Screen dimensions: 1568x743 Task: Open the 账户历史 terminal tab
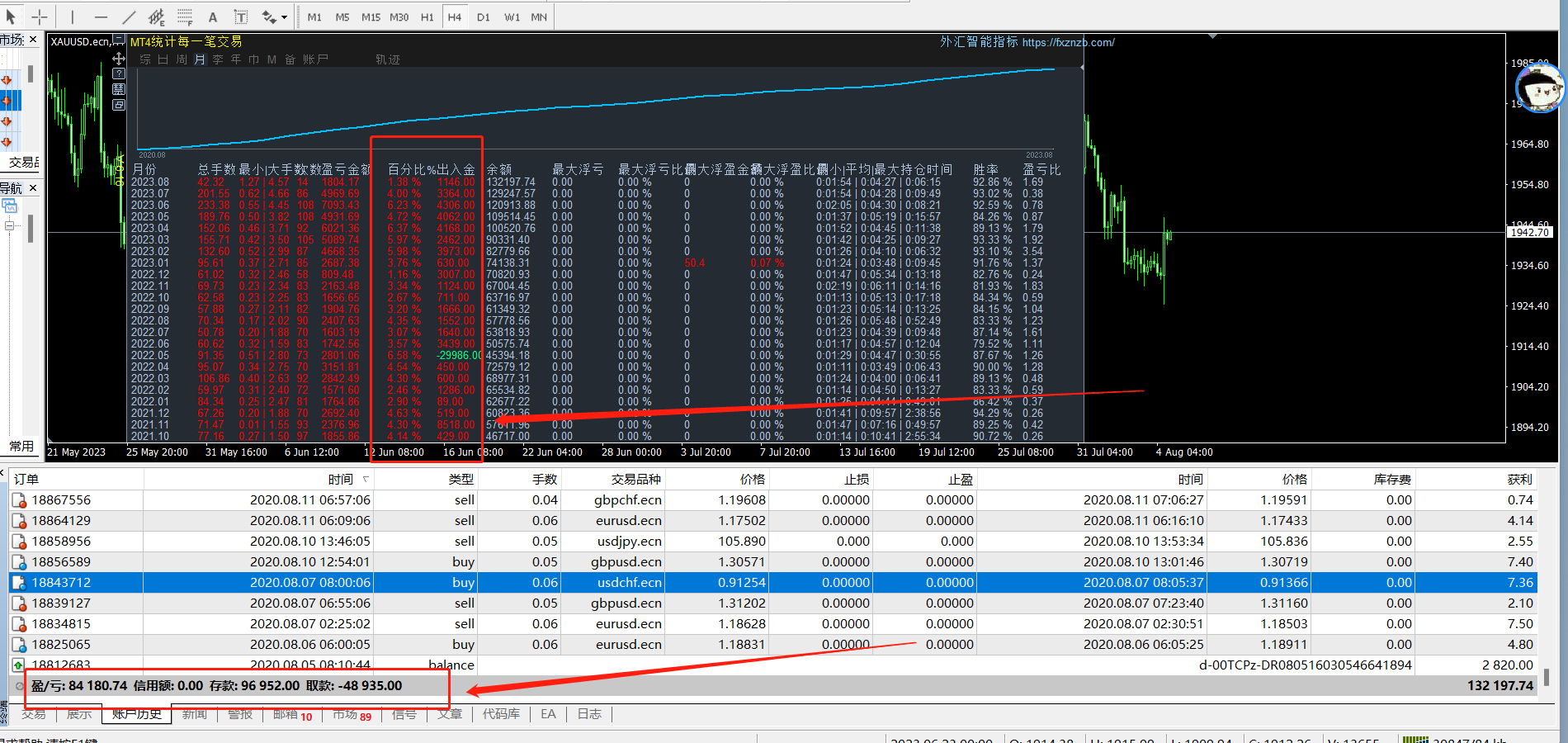point(137,714)
